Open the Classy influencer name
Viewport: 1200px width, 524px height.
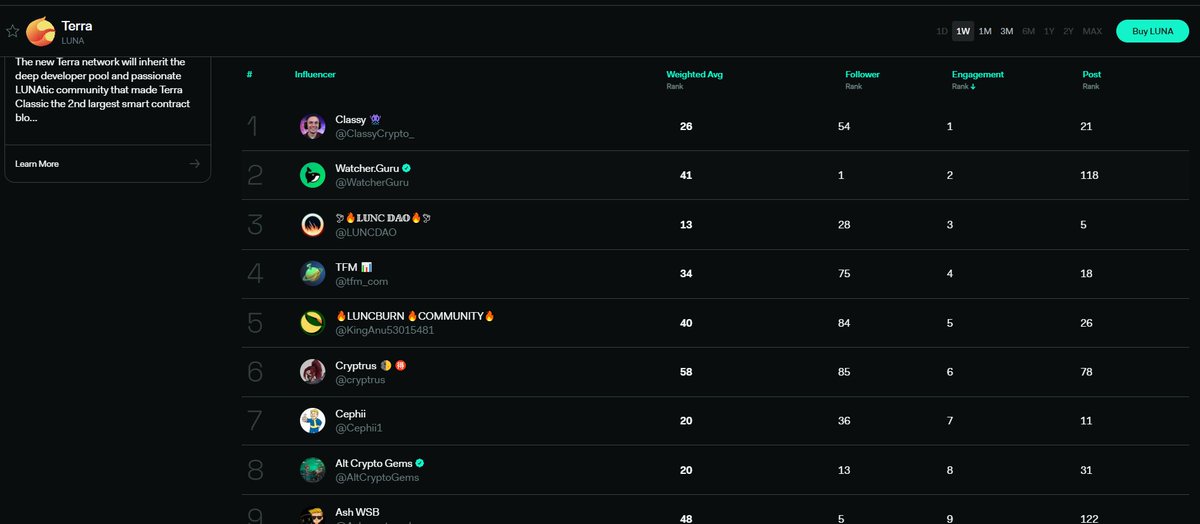[351, 119]
